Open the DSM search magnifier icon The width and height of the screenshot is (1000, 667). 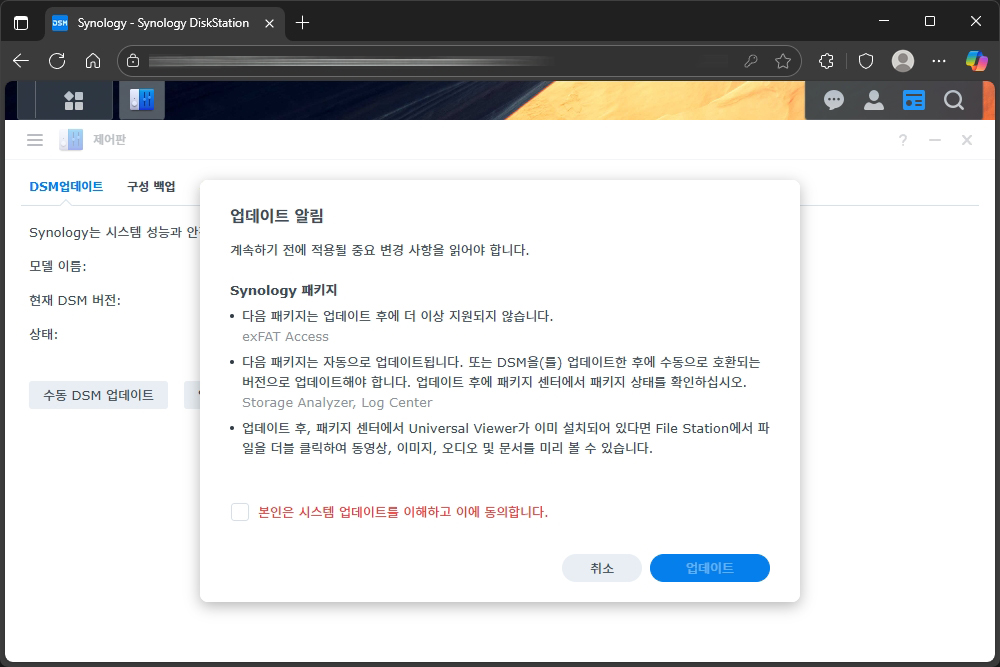(953, 100)
